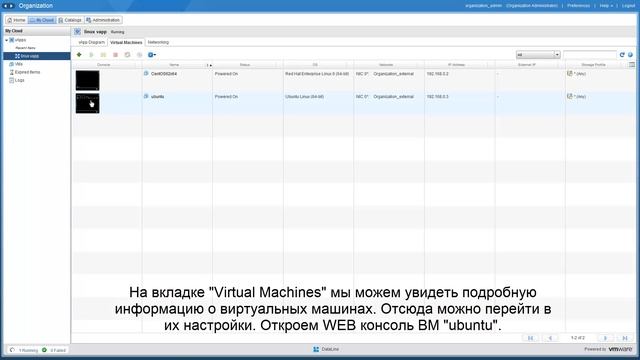Click the Failed tasks status indicator
640x360 pixels.
pyautogui.click(x=54, y=350)
